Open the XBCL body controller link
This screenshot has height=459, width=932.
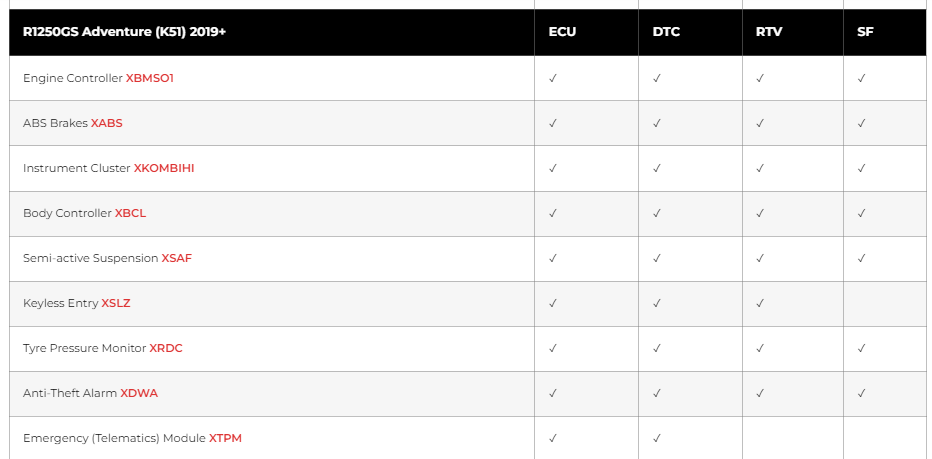click(x=130, y=213)
